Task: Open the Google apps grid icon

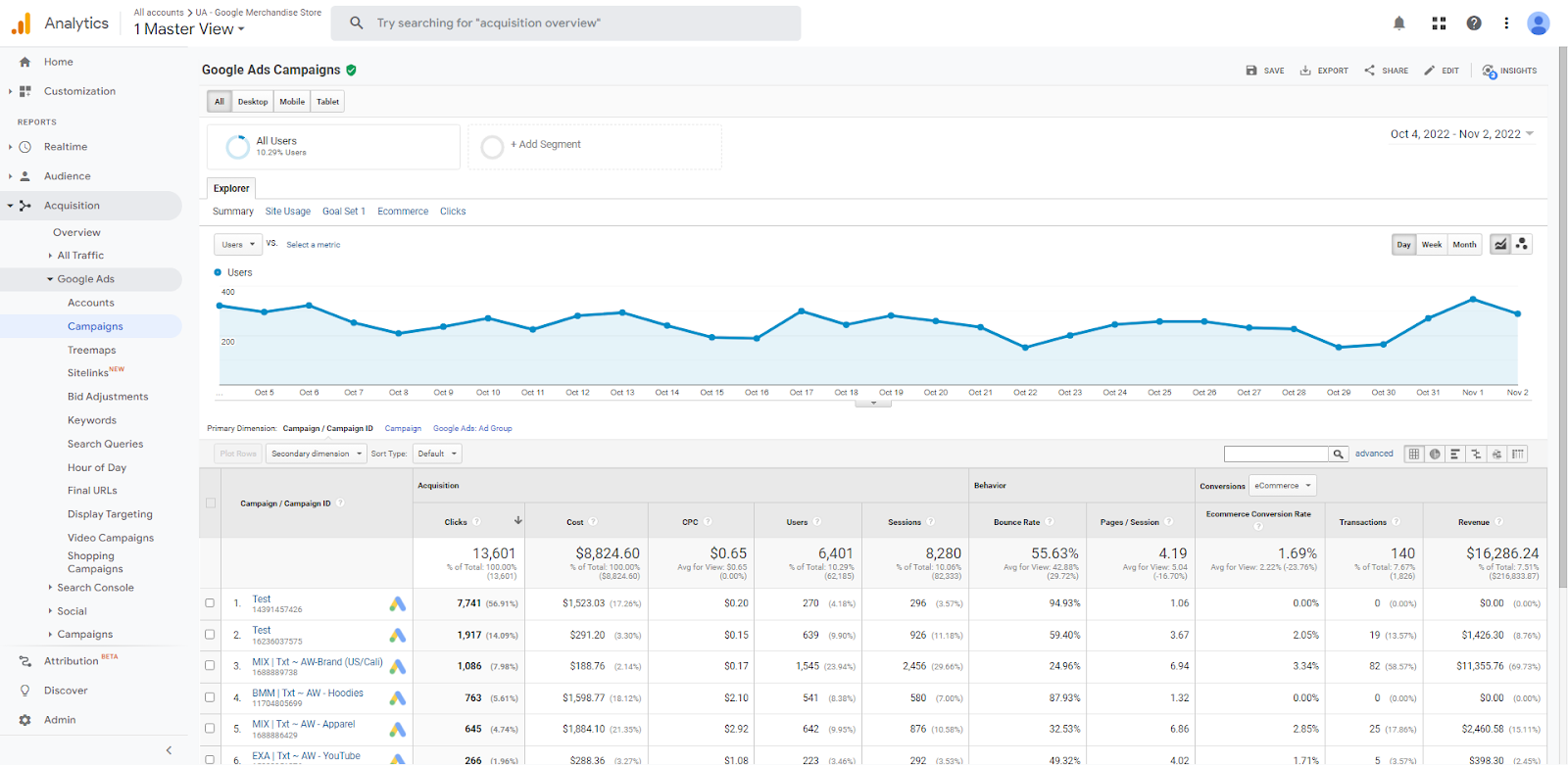Action: pyautogui.click(x=1439, y=24)
